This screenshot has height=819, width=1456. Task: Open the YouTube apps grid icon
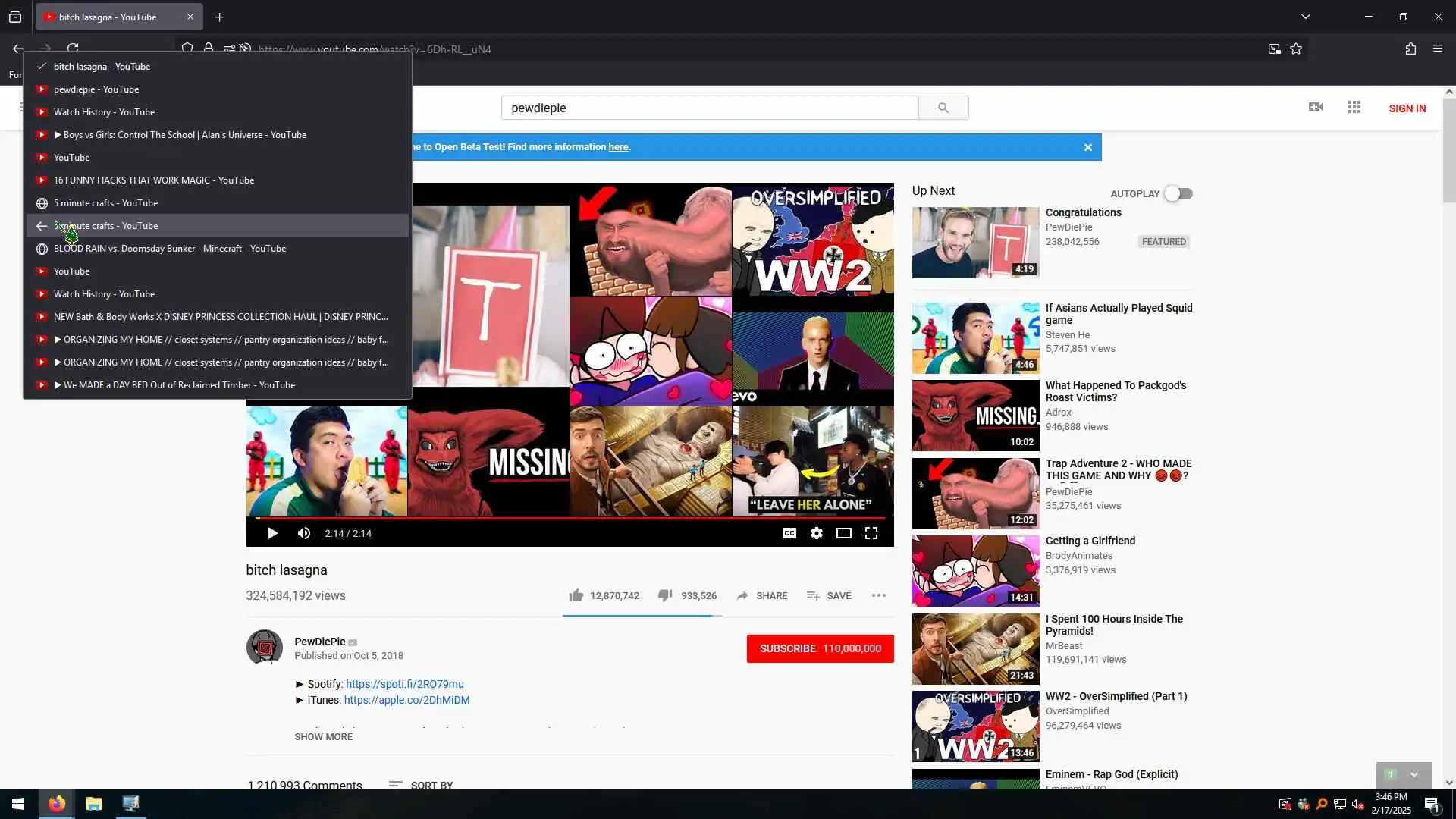pos(1354,108)
